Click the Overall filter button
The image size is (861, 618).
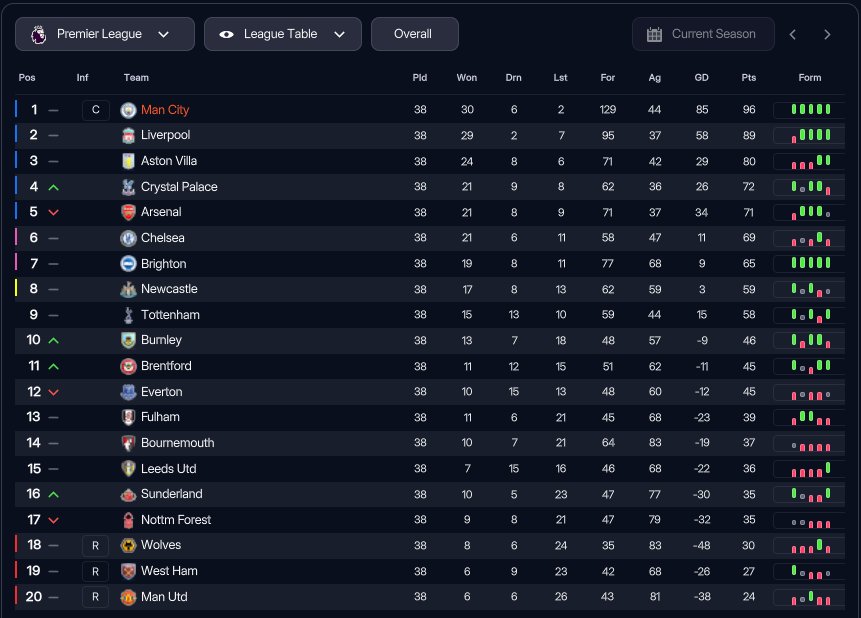(x=413, y=34)
